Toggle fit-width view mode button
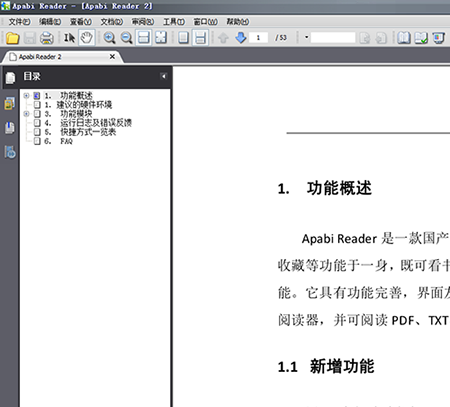Viewport: 450px width, 407px height. (x=144, y=38)
